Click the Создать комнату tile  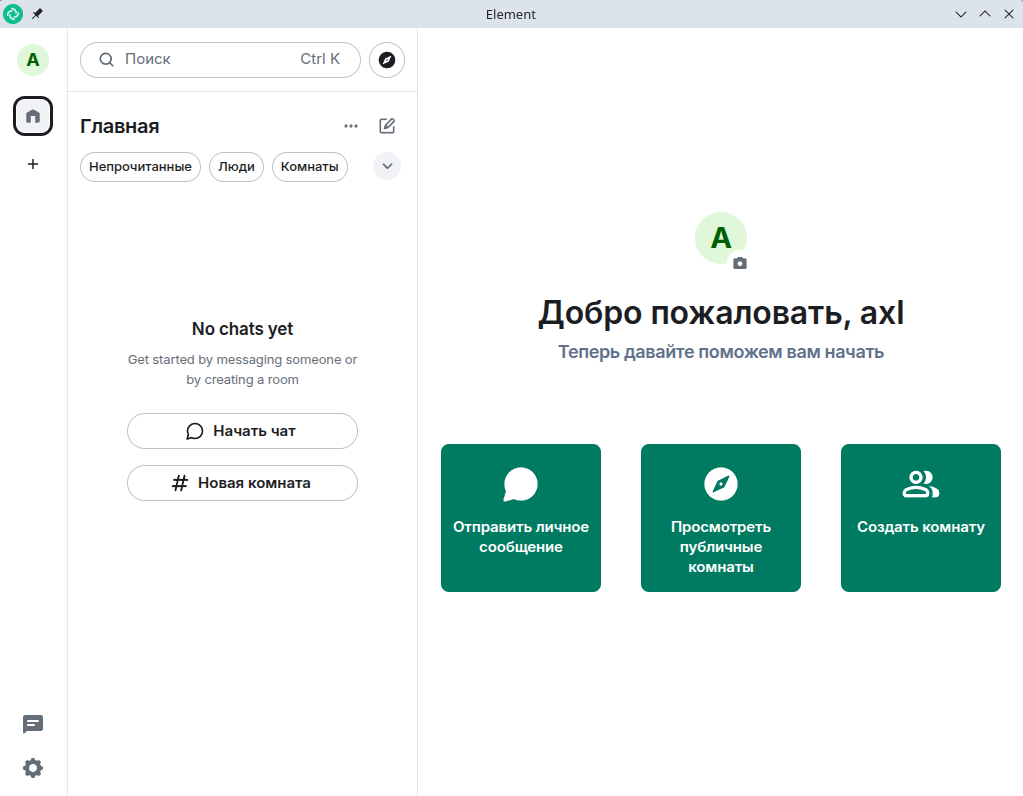[x=921, y=518]
